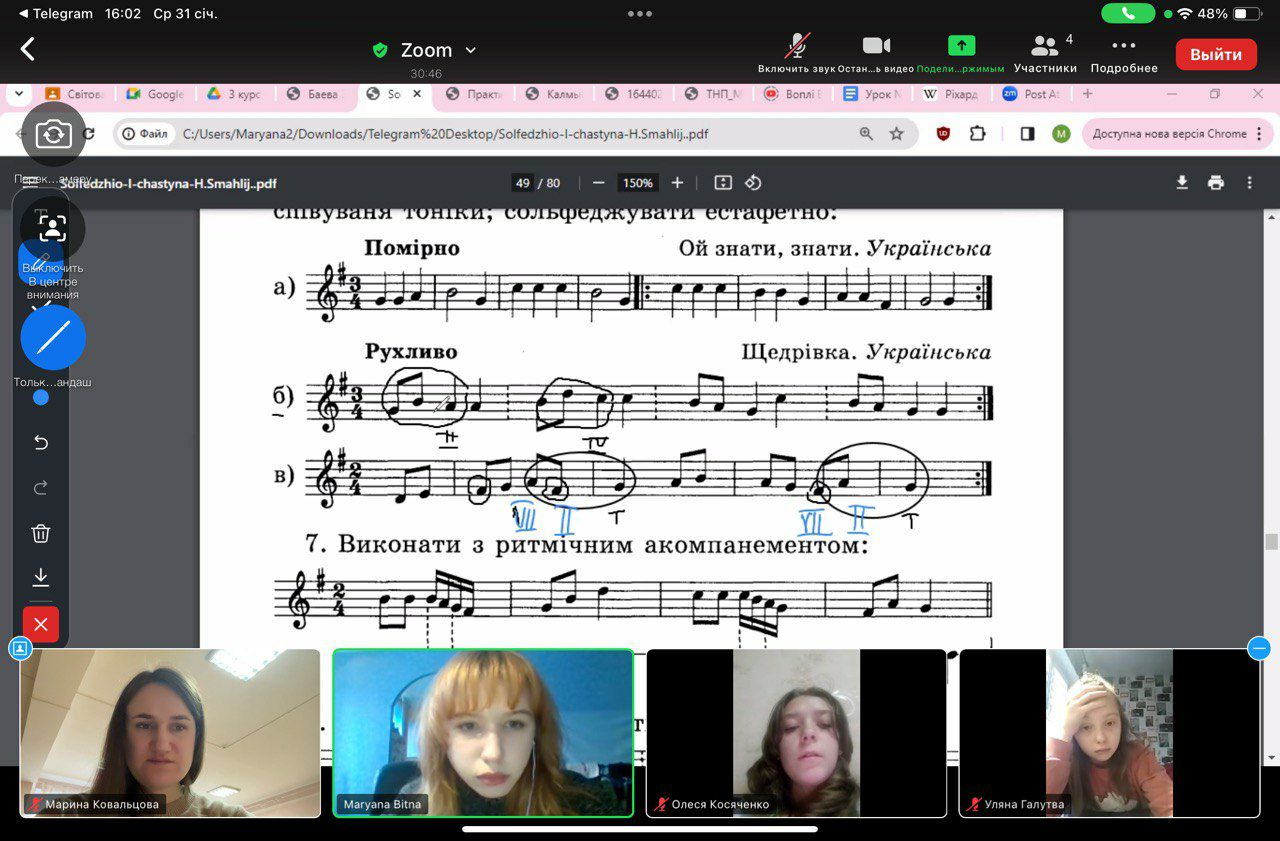
Task: Save annotations with the download arrow icon
Action: pos(41,578)
